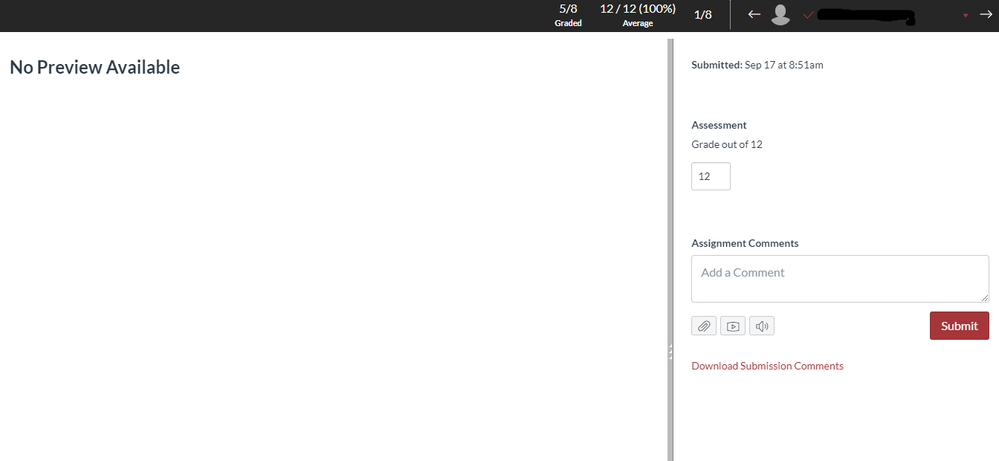Click the vertical panel divider handle

[670, 352]
